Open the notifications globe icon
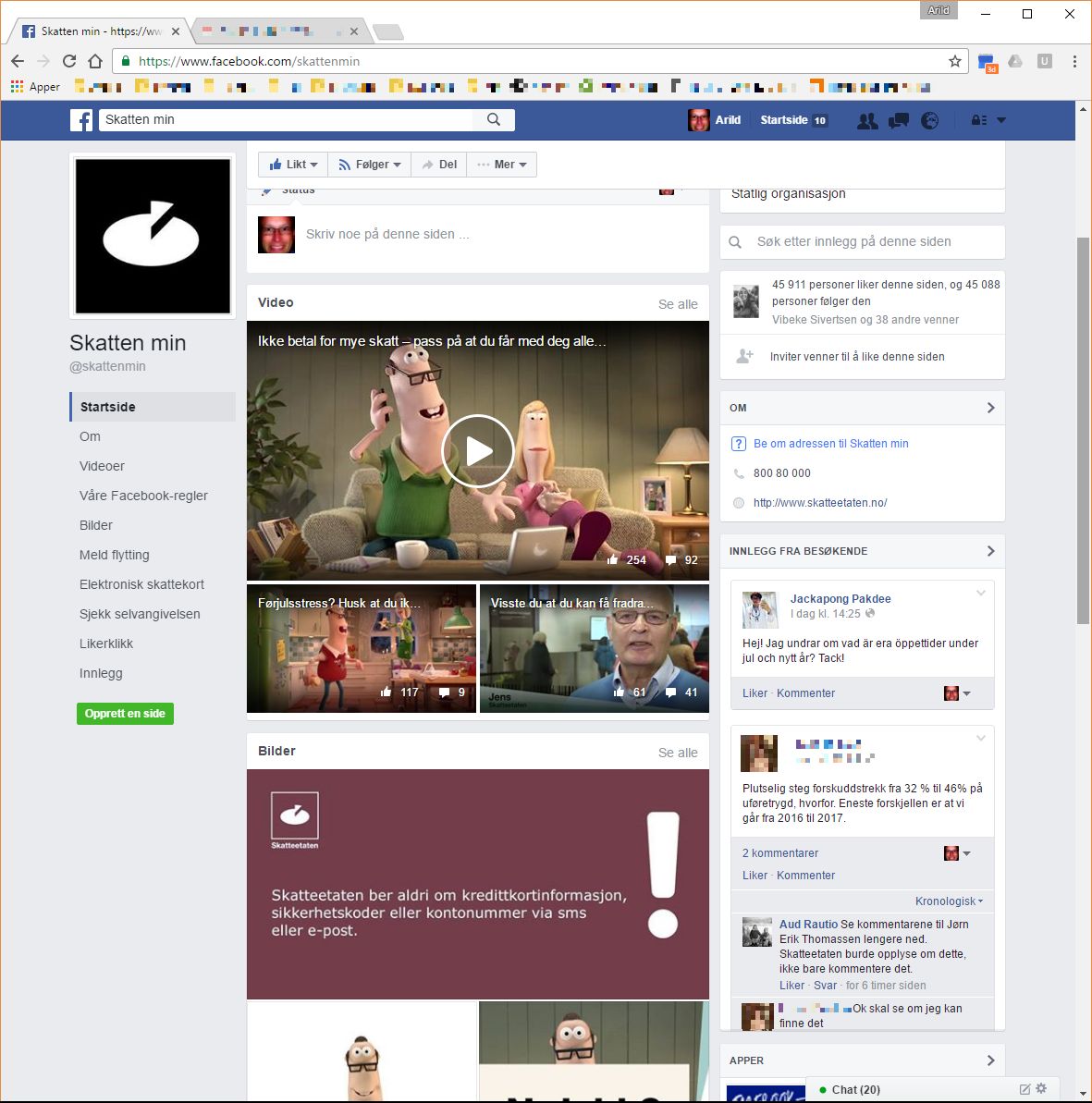Image resolution: width=1092 pixels, height=1103 pixels. 929,120
